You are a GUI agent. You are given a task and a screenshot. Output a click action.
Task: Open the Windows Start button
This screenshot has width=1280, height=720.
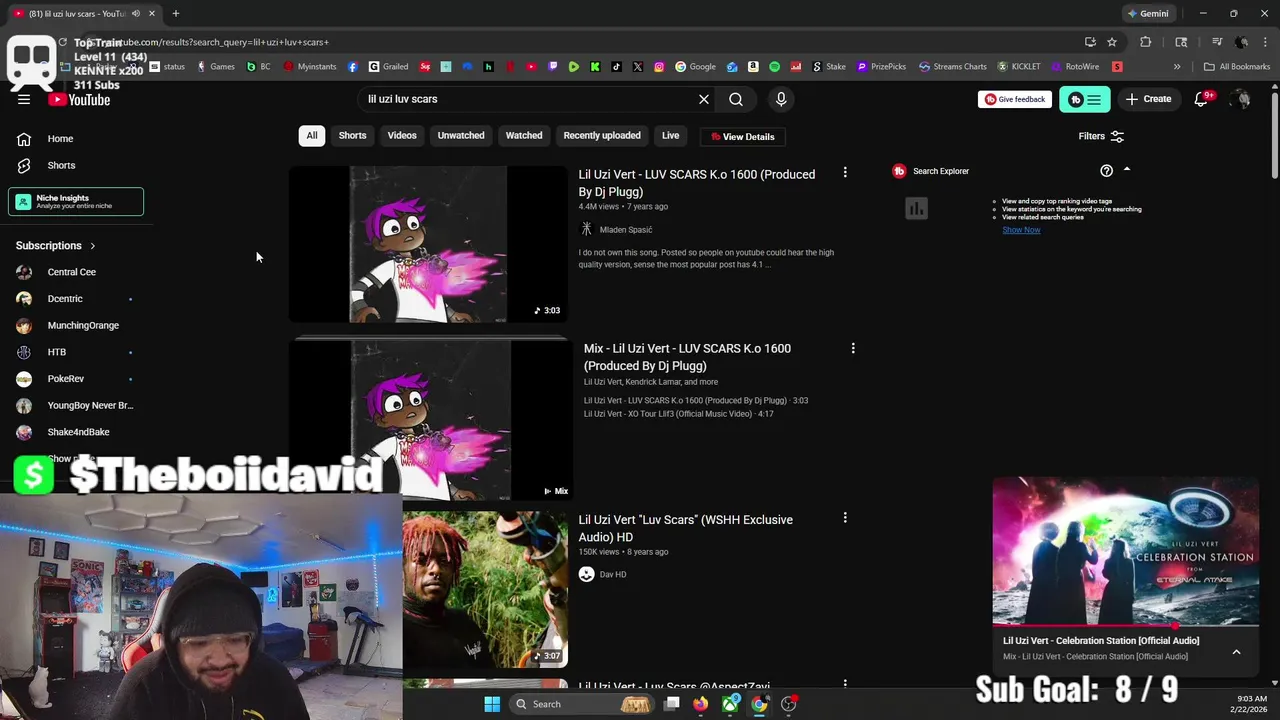492,704
